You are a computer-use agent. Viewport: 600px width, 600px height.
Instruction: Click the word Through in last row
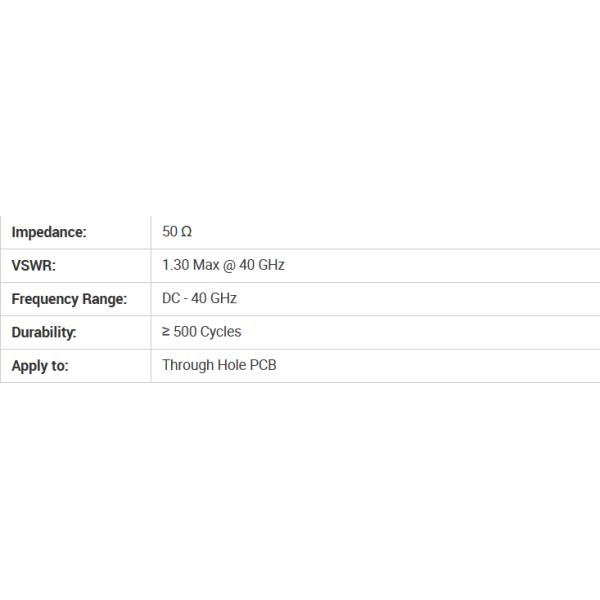coord(188,365)
